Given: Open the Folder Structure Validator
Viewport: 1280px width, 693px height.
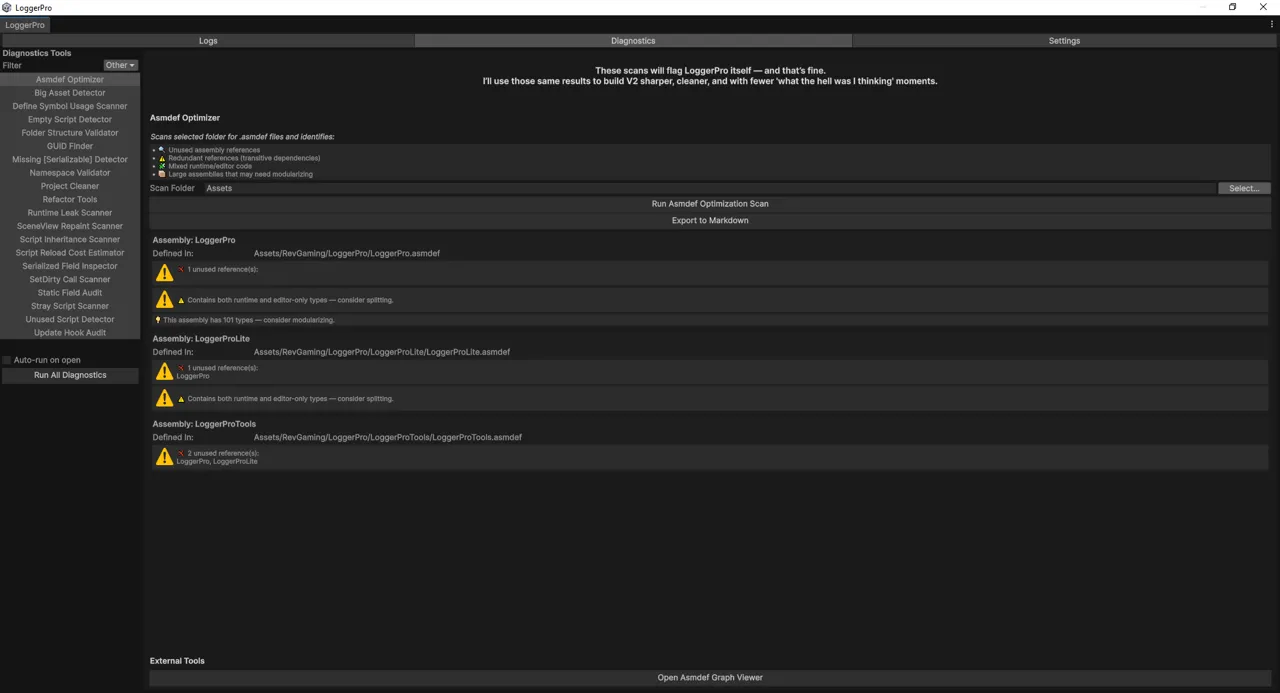Looking at the screenshot, I should click(70, 133).
